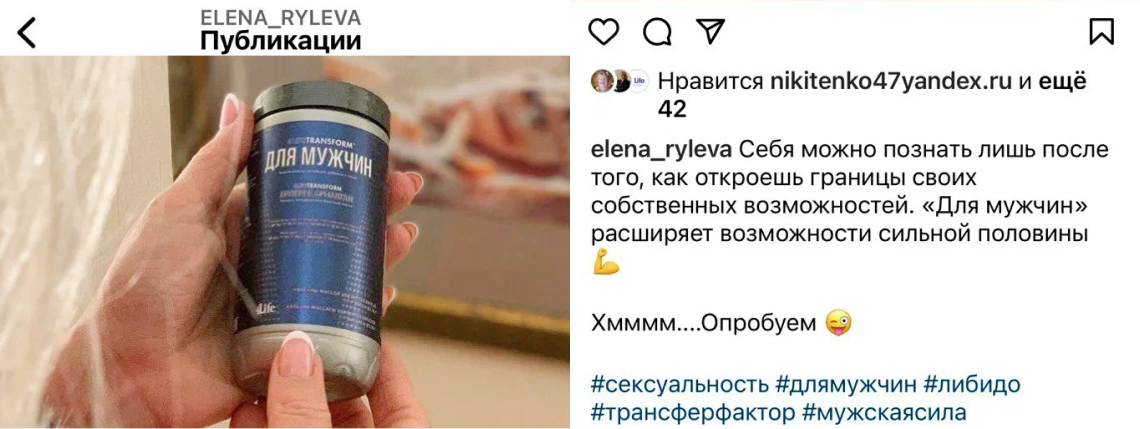Tap the liker avatars next to Нравится
Screen dimensions: 1140x429
click(x=619, y=81)
